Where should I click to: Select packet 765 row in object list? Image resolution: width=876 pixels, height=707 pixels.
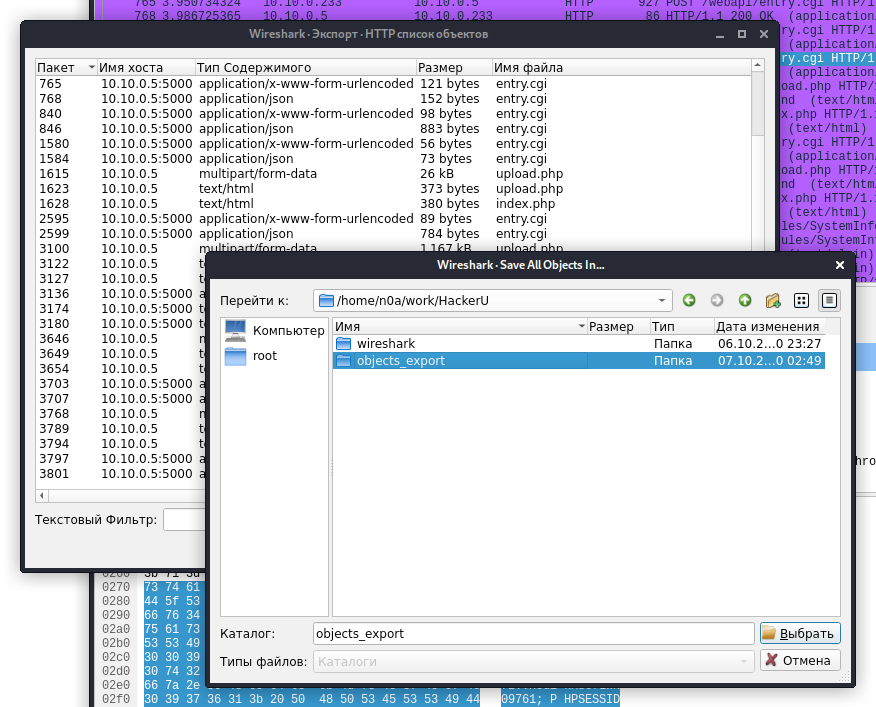(393, 84)
